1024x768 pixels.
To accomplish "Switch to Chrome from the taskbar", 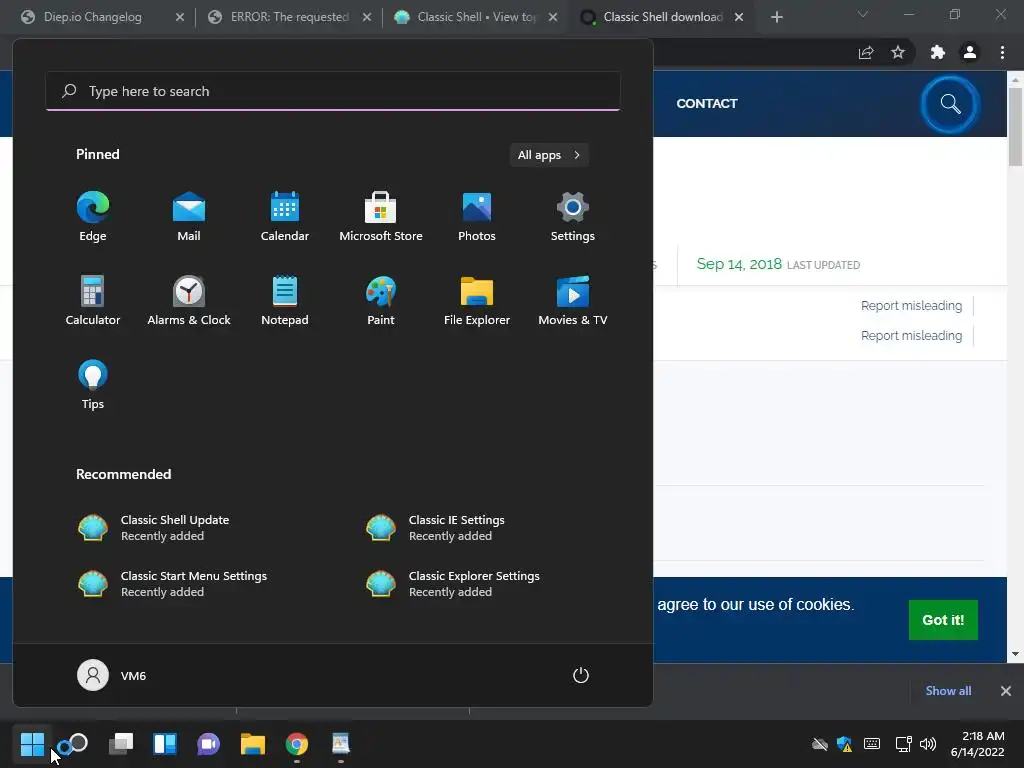I will (296, 744).
